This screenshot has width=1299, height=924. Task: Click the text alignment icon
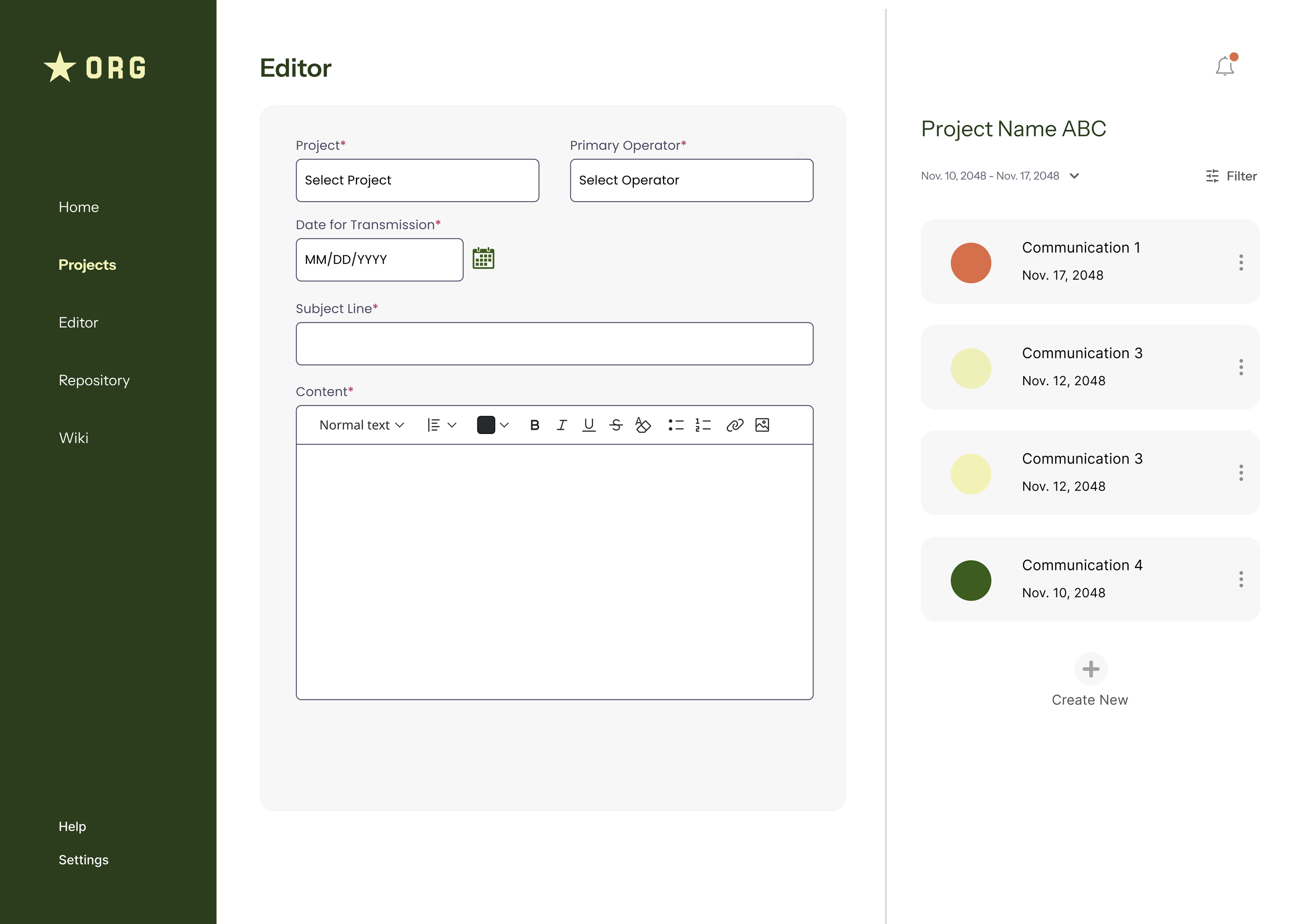click(434, 425)
